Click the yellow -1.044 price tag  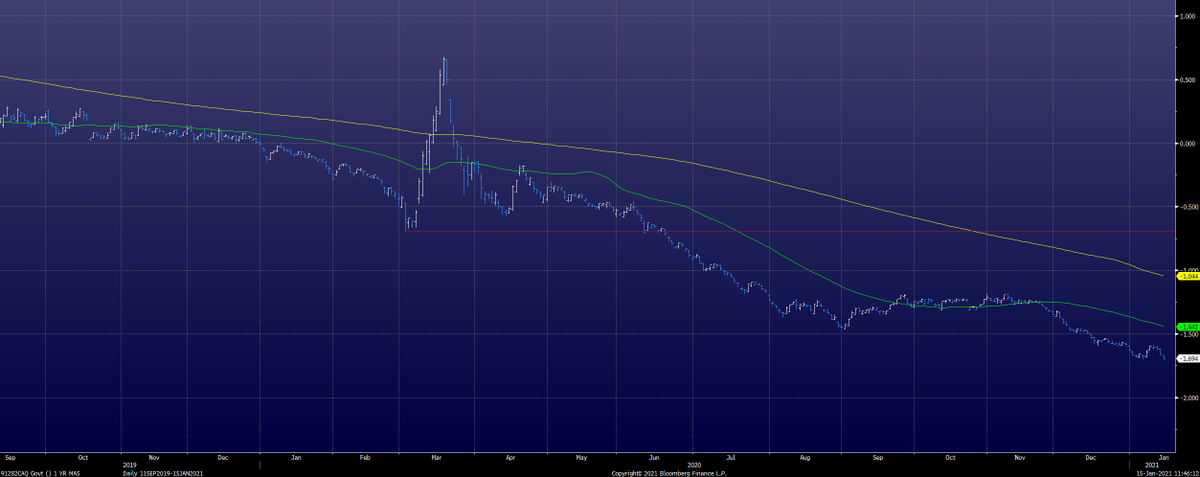point(1189,276)
